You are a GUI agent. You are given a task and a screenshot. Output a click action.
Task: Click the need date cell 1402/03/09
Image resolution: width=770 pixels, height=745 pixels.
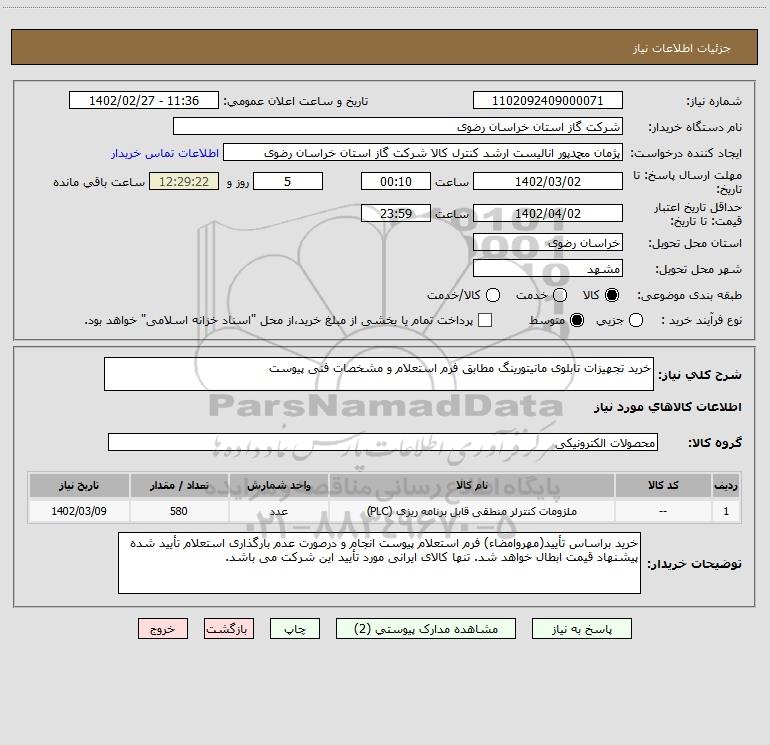coord(79,511)
